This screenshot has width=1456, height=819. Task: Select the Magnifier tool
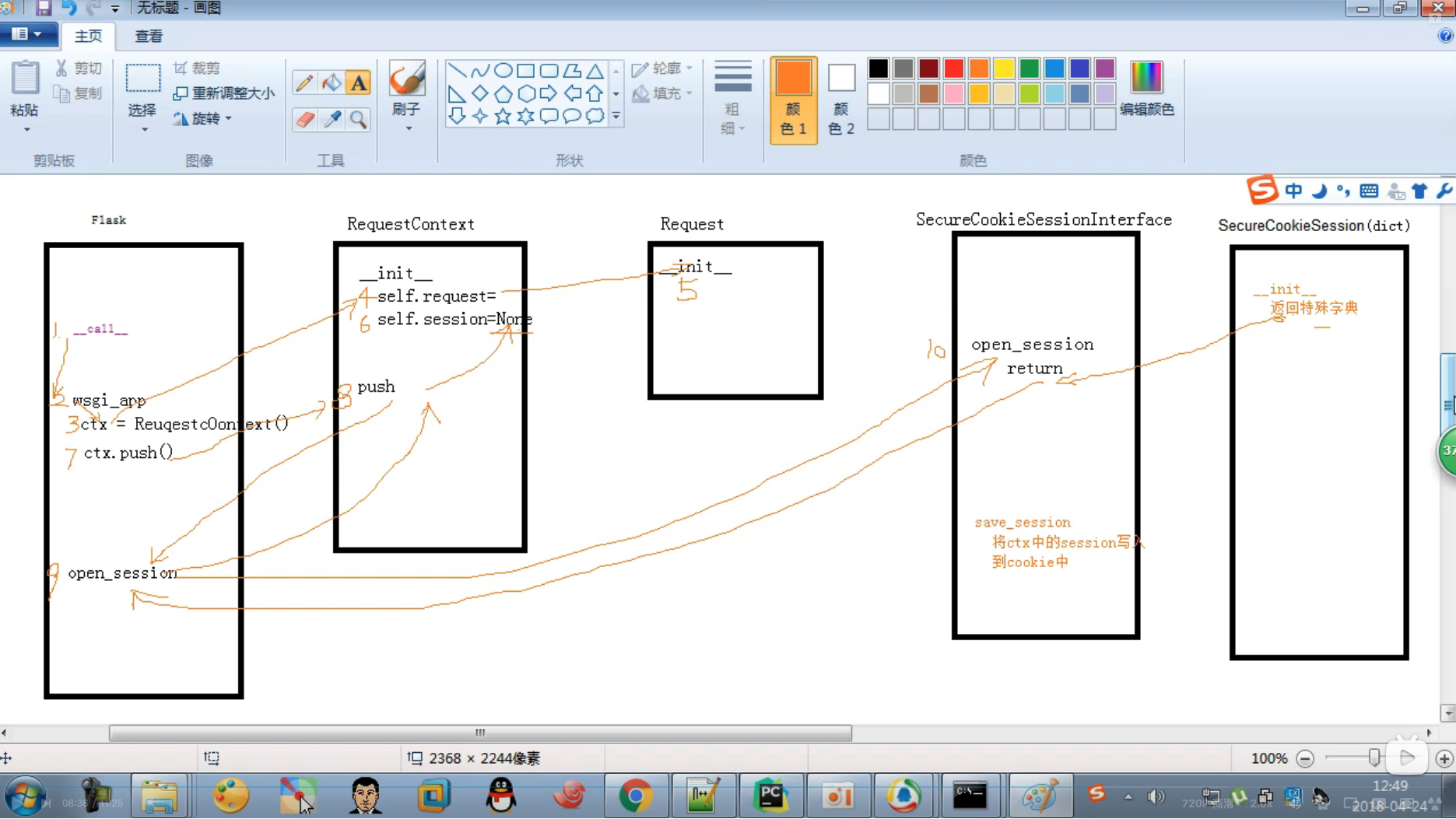(359, 119)
